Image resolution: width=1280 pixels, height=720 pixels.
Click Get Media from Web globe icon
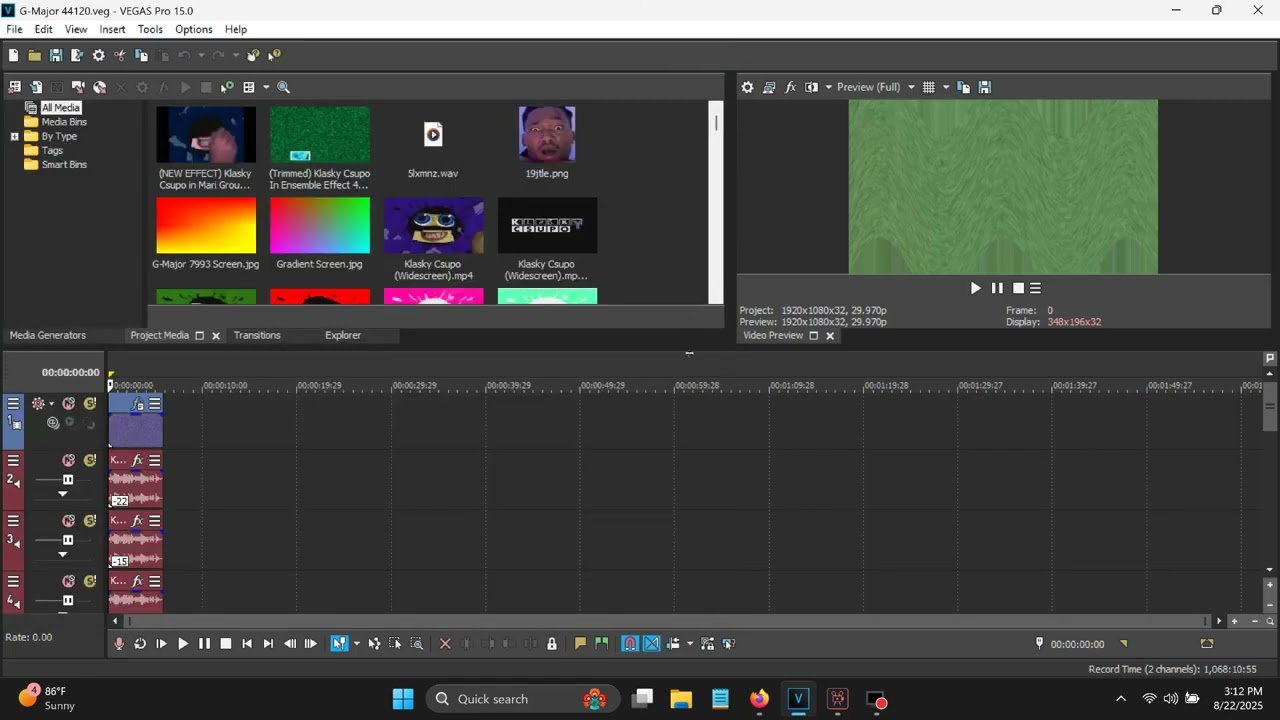[99, 87]
